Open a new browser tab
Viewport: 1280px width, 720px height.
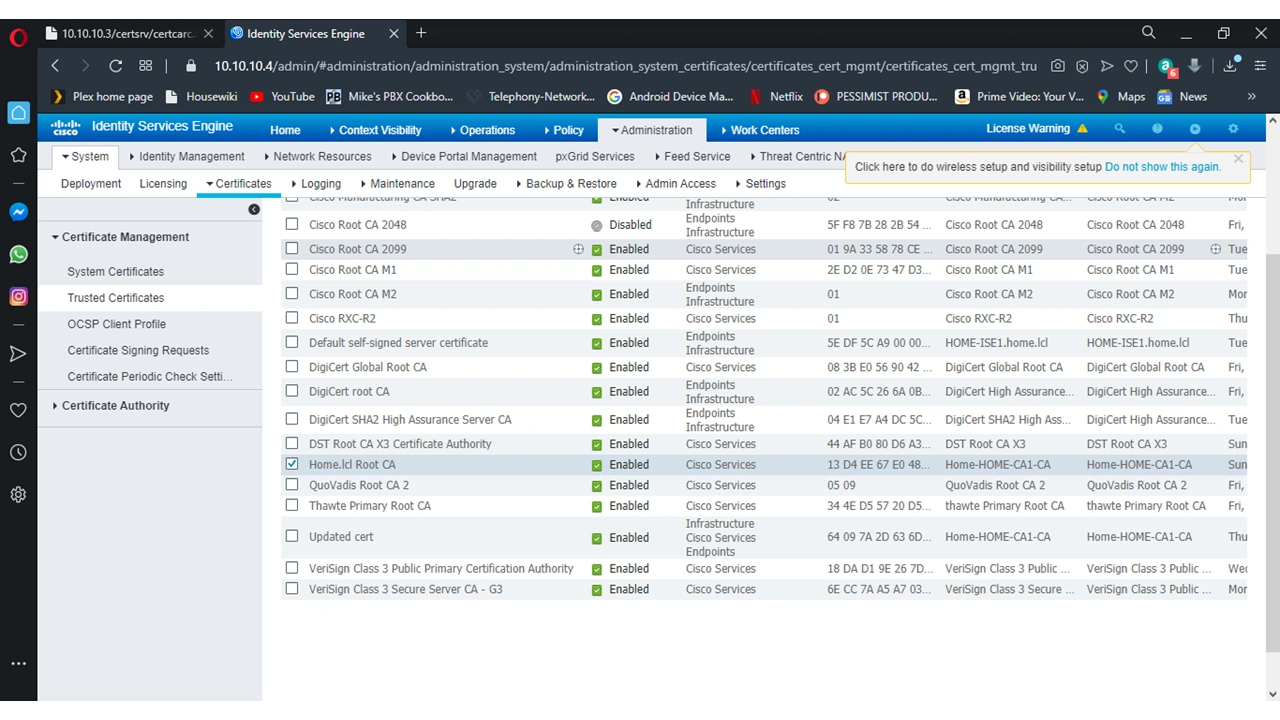point(421,33)
